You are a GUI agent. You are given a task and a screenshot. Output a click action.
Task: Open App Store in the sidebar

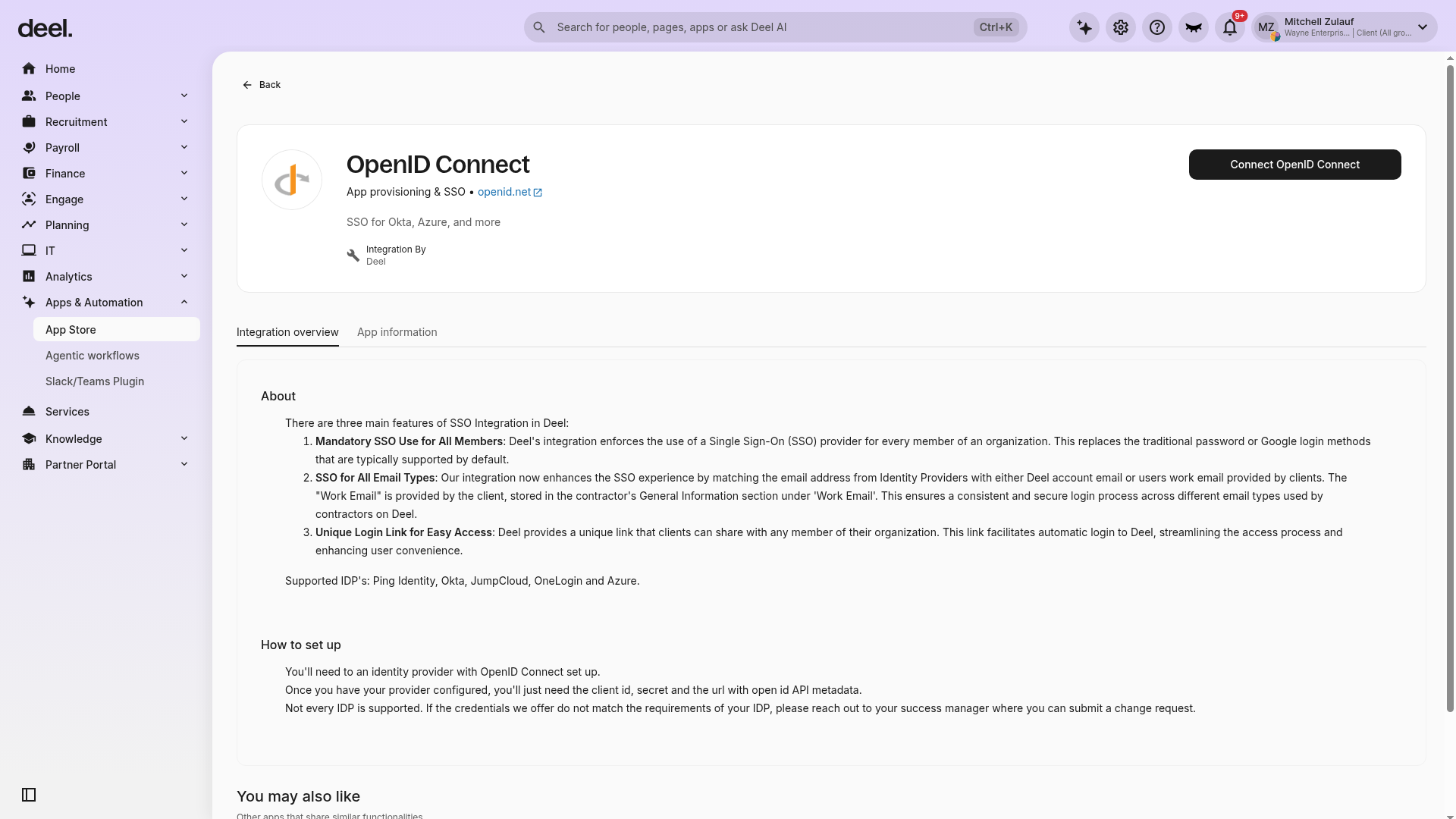pos(117,330)
